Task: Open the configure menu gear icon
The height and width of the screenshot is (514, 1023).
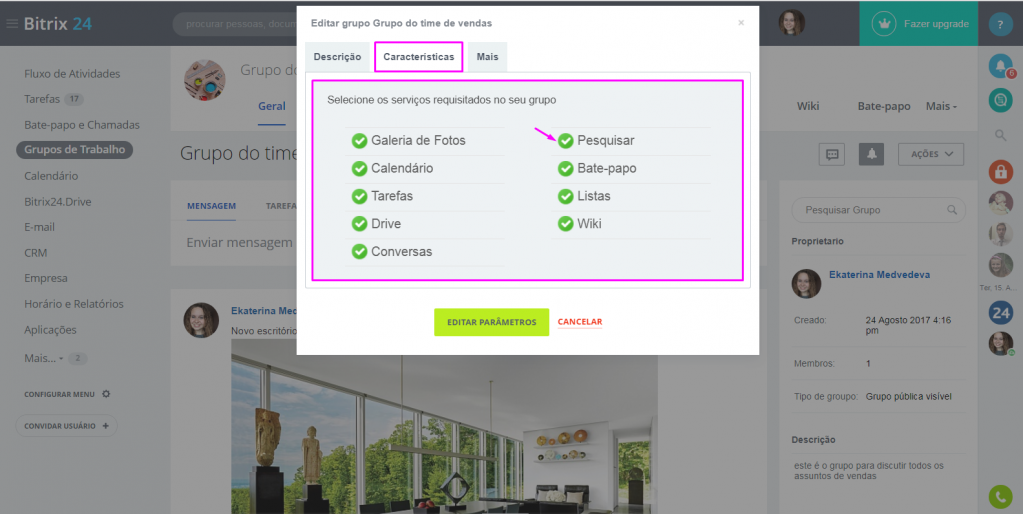Action: (x=106, y=394)
